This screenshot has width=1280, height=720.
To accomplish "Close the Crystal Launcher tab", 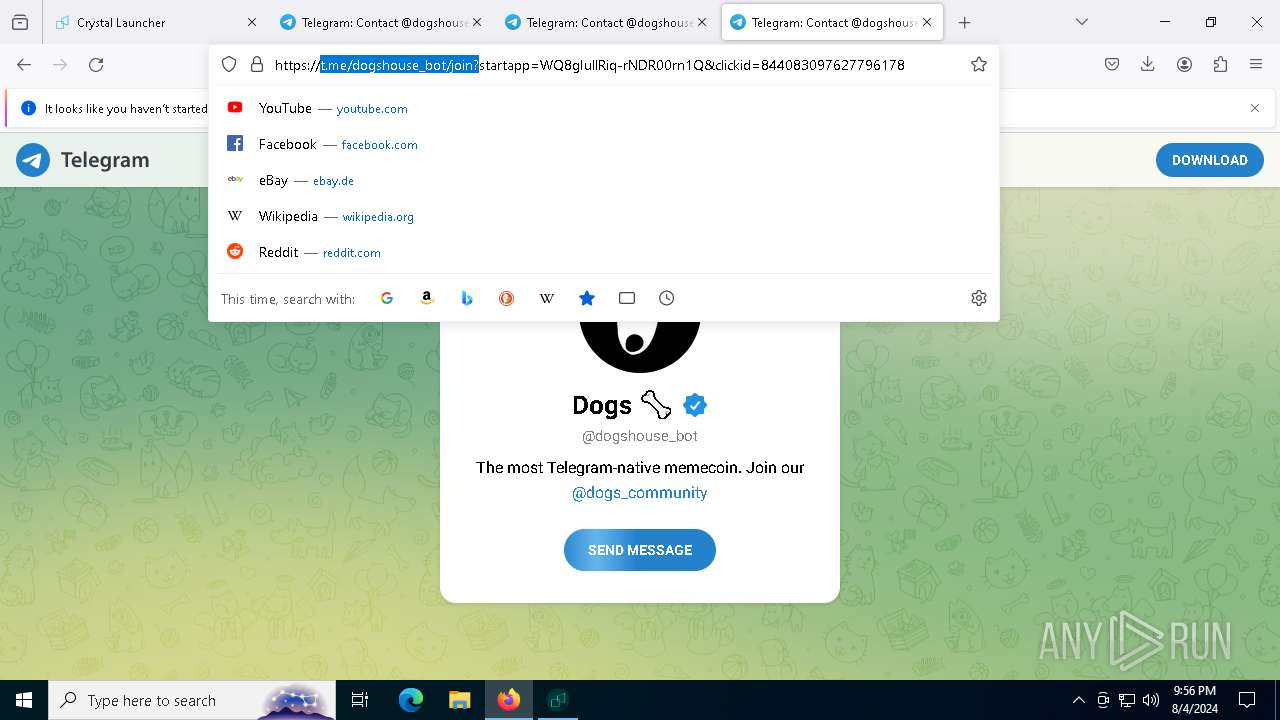I will (x=251, y=22).
